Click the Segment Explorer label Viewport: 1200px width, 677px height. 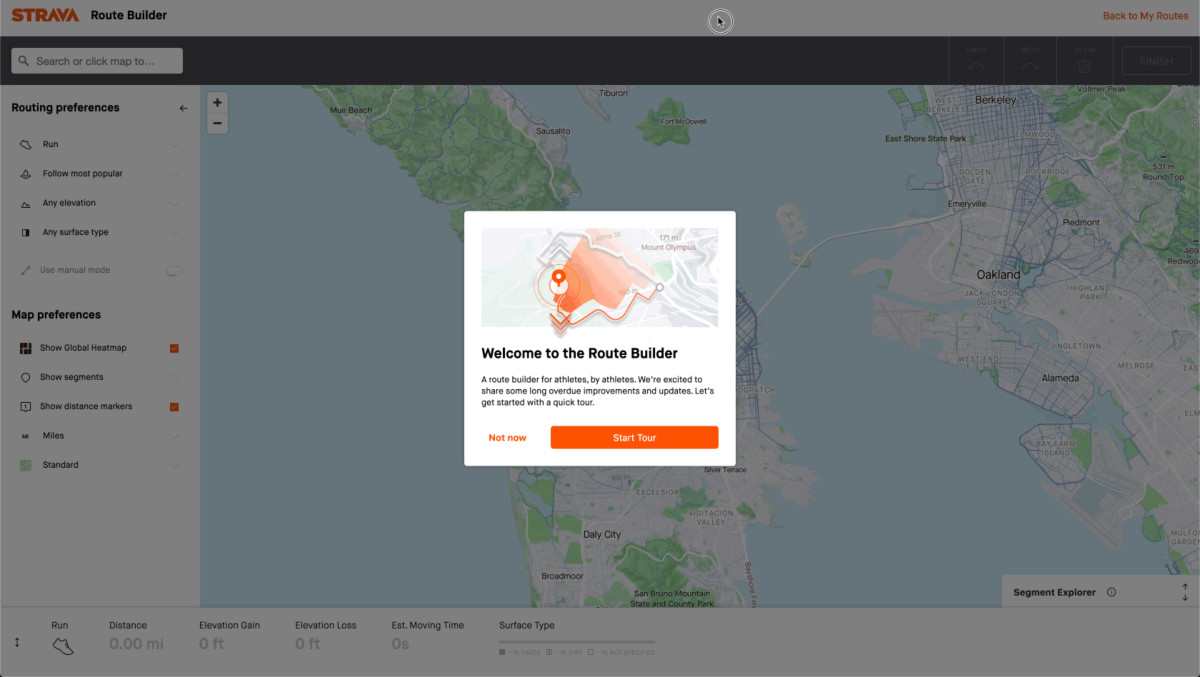(1054, 592)
